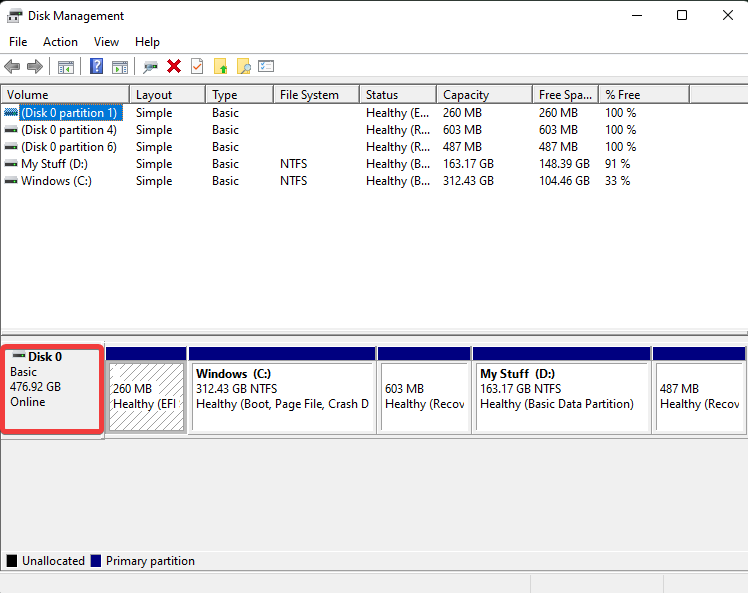Viewport: 748px width, 593px height.
Task: Click the Back arrow toolbar icon
Action: [12, 67]
